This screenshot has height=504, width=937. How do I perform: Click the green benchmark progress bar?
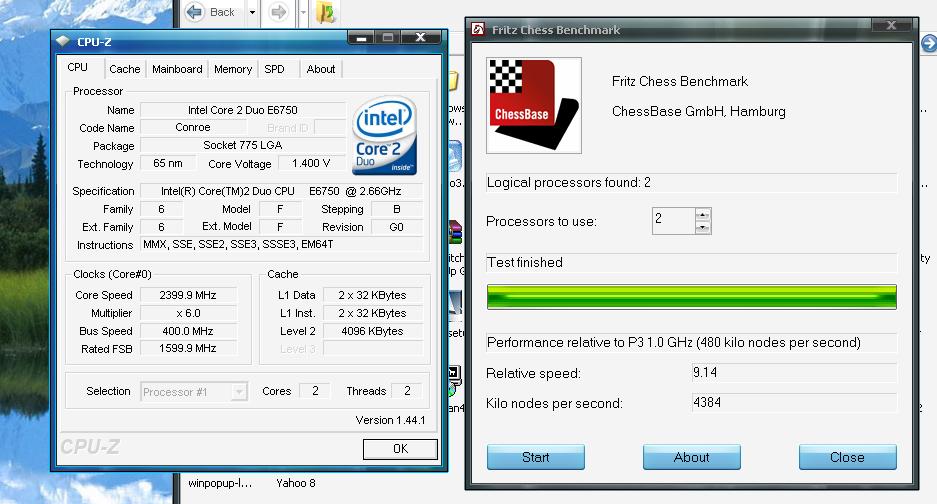click(691, 297)
